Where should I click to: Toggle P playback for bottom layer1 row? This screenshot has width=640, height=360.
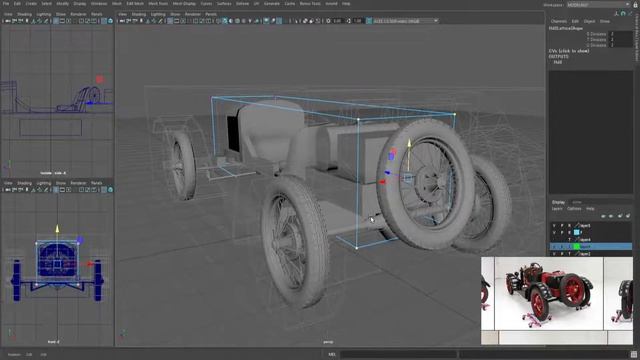tap(562, 253)
